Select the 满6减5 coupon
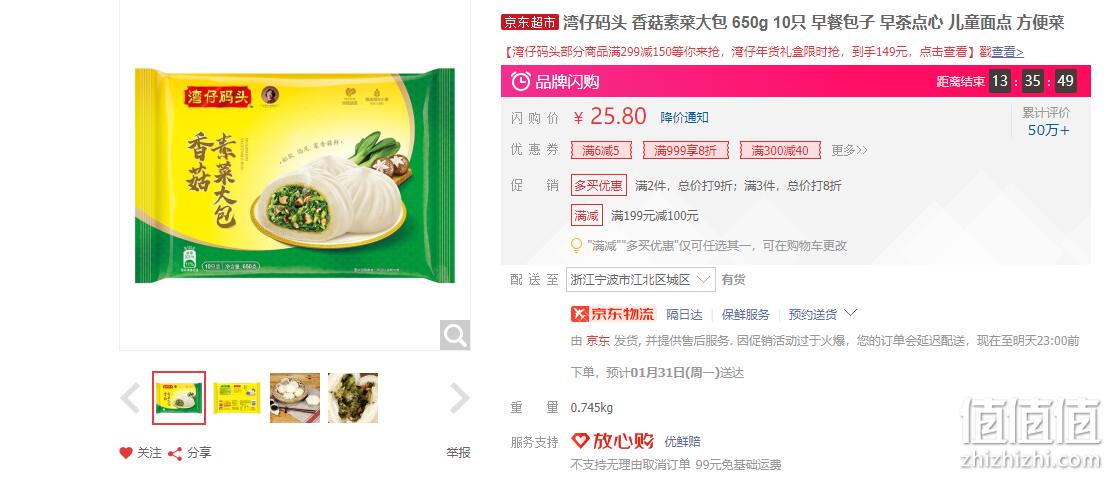The width and height of the screenshot is (1110, 477). tap(600, 150)
